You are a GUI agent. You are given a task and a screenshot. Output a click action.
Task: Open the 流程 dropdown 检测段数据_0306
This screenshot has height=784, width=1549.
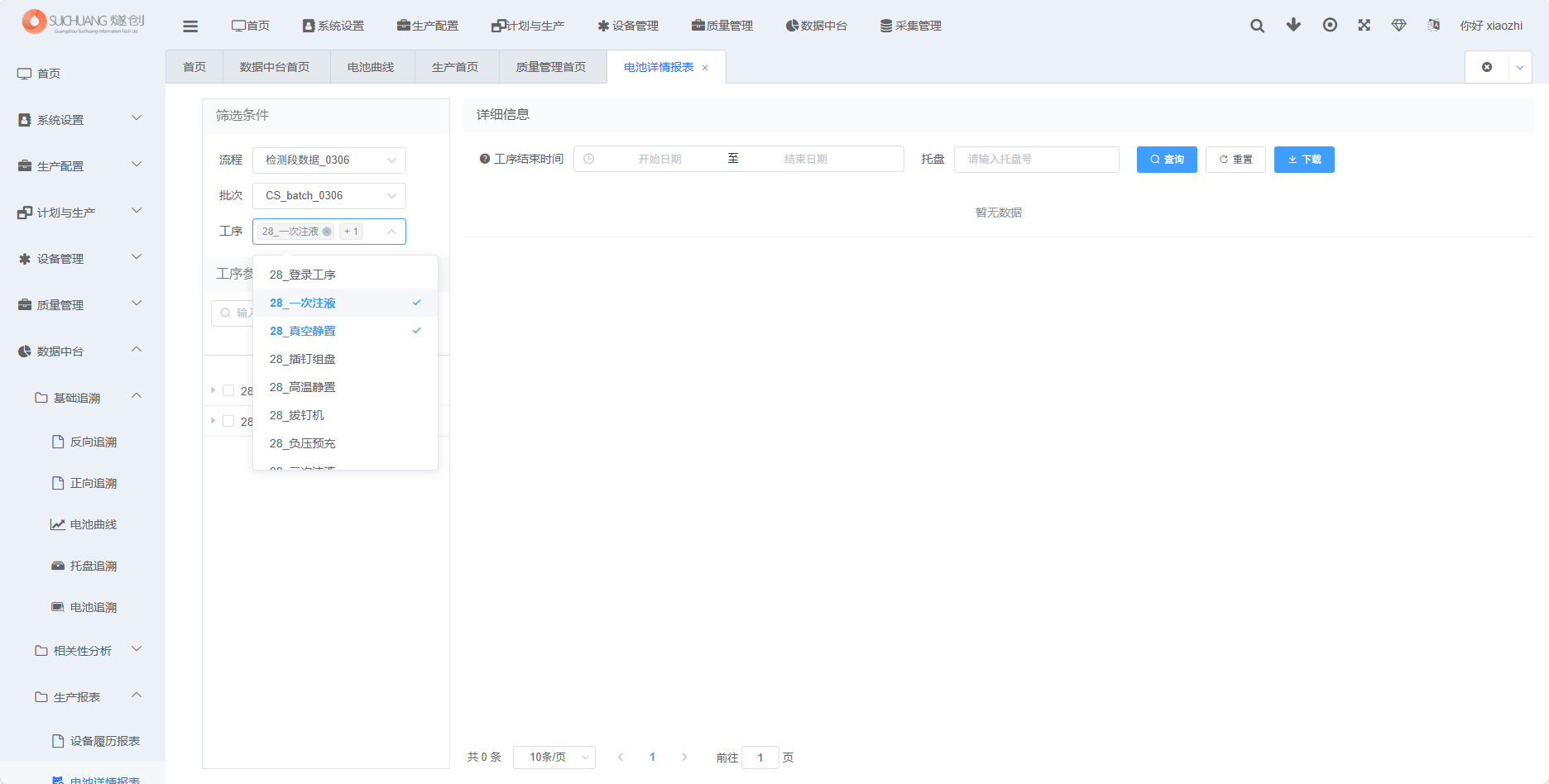(x=329, y=160)
